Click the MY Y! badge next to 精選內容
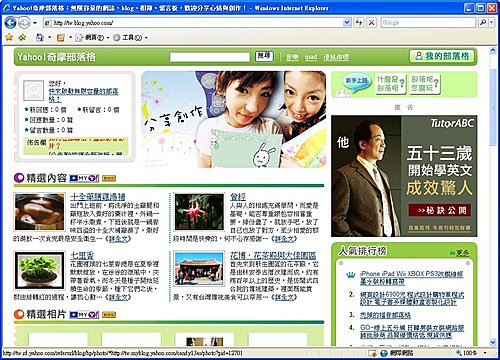The image size is (500, 360). [84, 179]
